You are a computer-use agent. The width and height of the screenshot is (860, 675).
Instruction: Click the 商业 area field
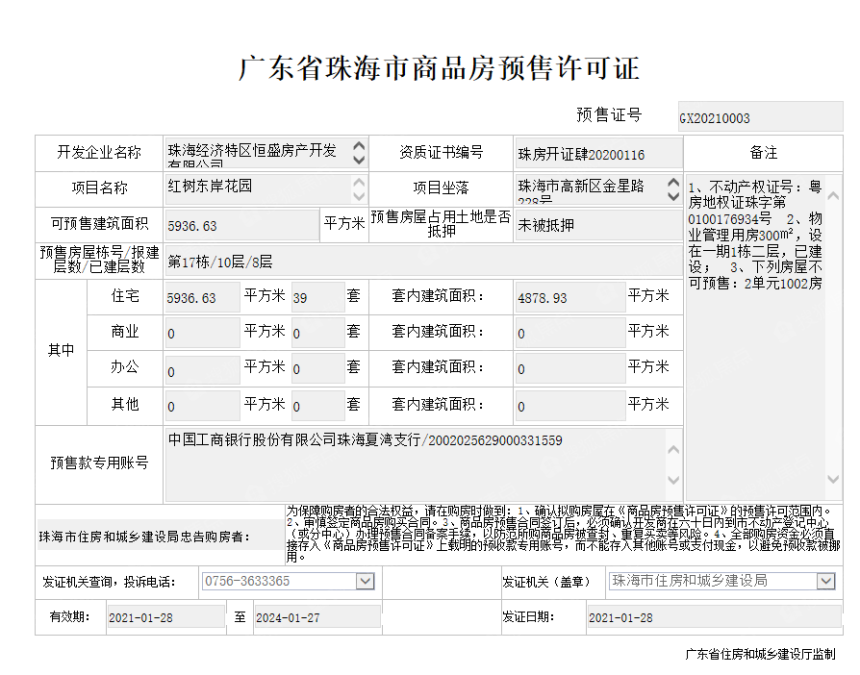[x=202, y=333]
